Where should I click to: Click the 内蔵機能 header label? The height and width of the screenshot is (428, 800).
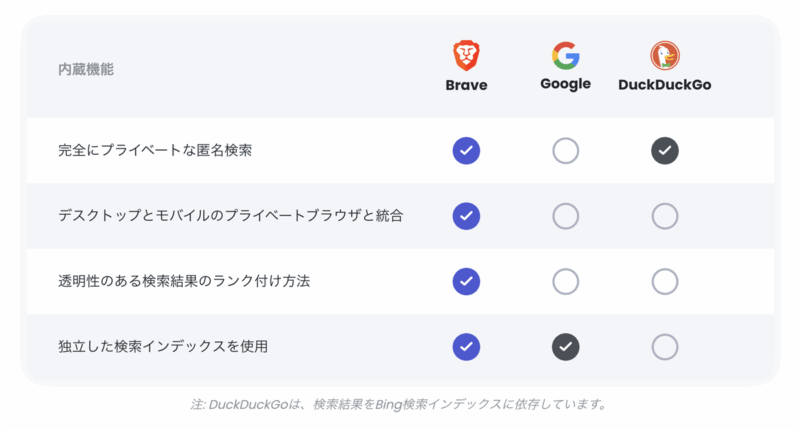[86, 70]
